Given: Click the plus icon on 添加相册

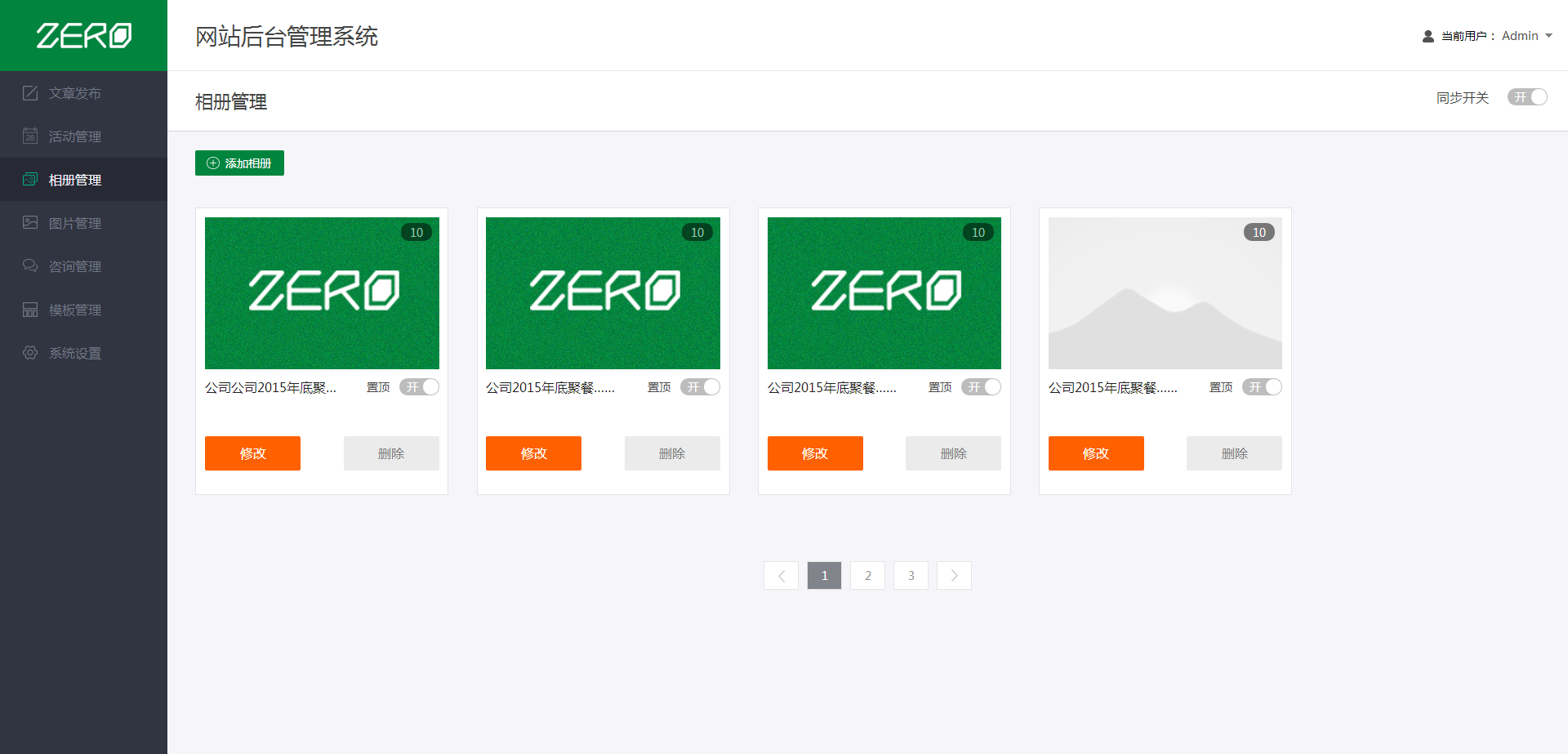Looking at the screenshot, I should tap(213, 163).
